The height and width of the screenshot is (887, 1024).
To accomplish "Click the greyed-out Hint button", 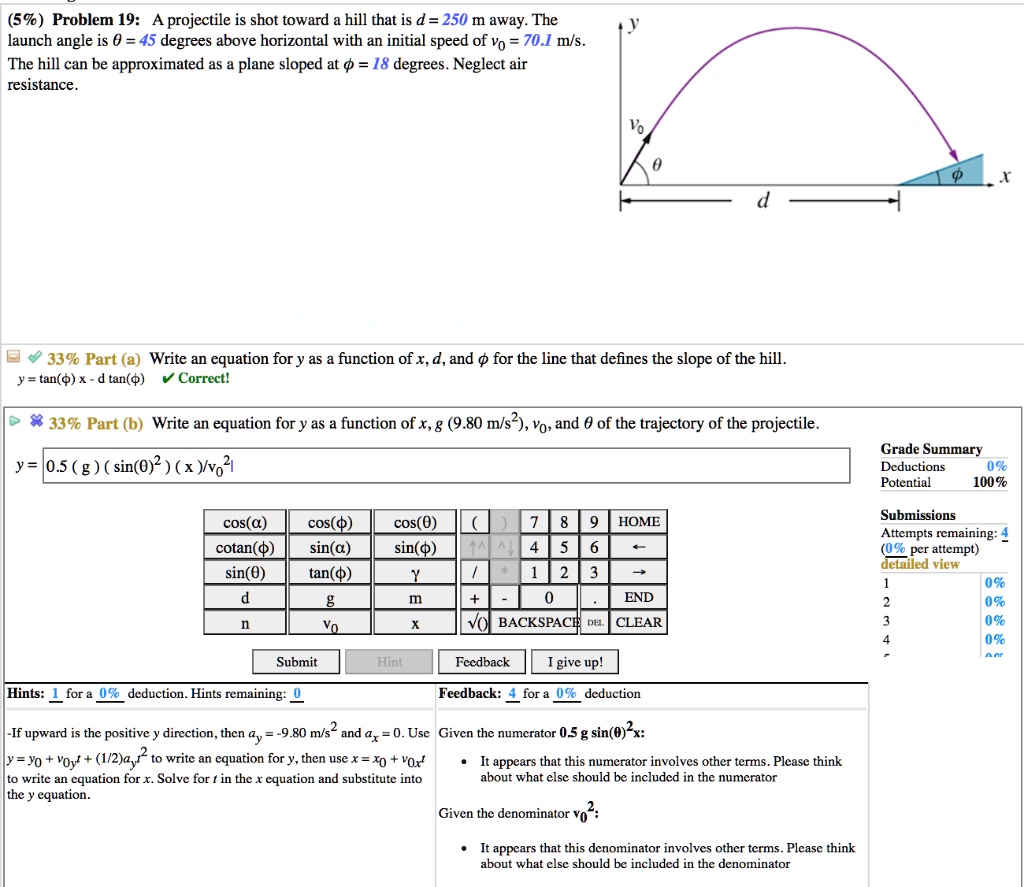I will pos(389,662).
